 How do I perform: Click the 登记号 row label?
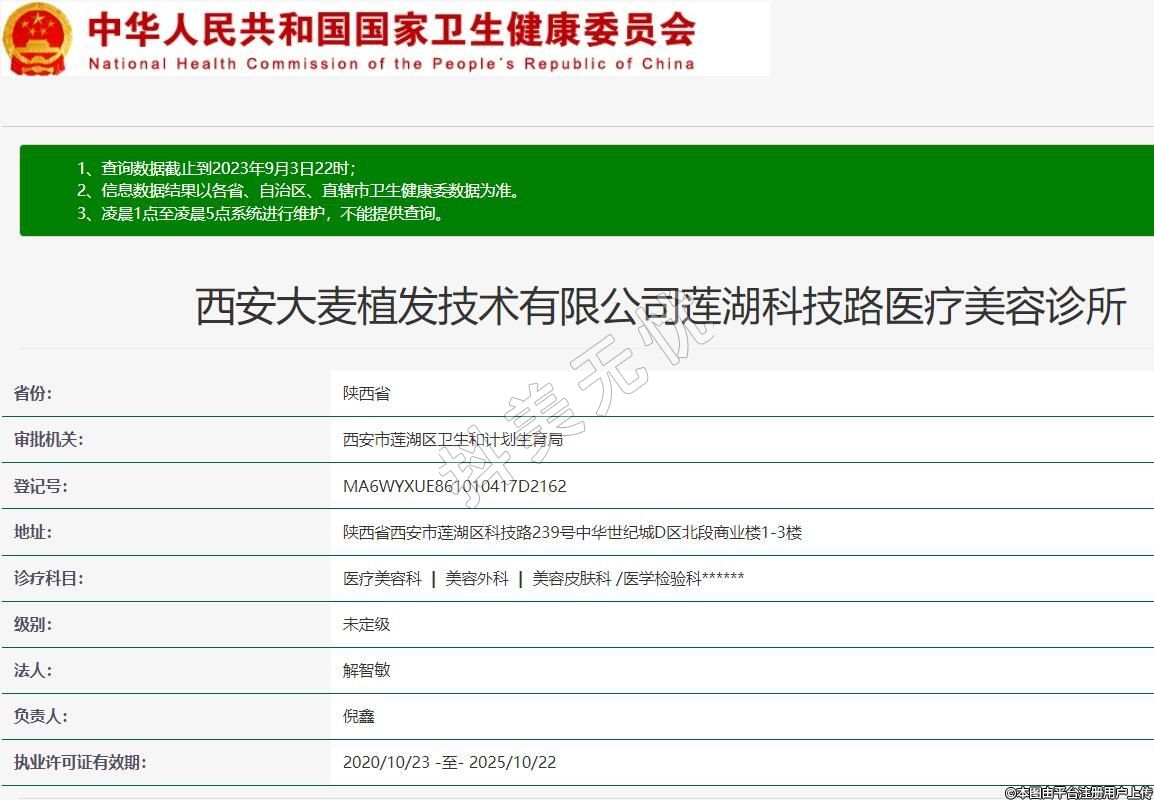tap(41, 486)
